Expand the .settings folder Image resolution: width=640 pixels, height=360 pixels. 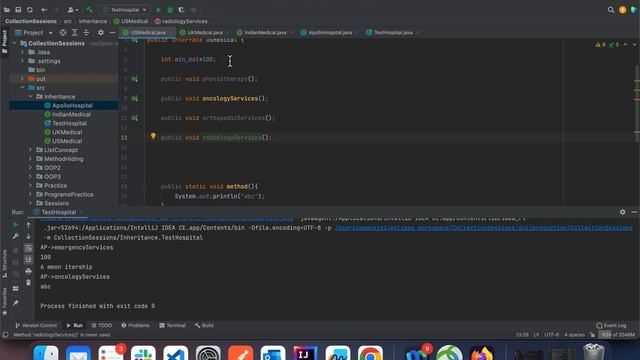point(22,61)
